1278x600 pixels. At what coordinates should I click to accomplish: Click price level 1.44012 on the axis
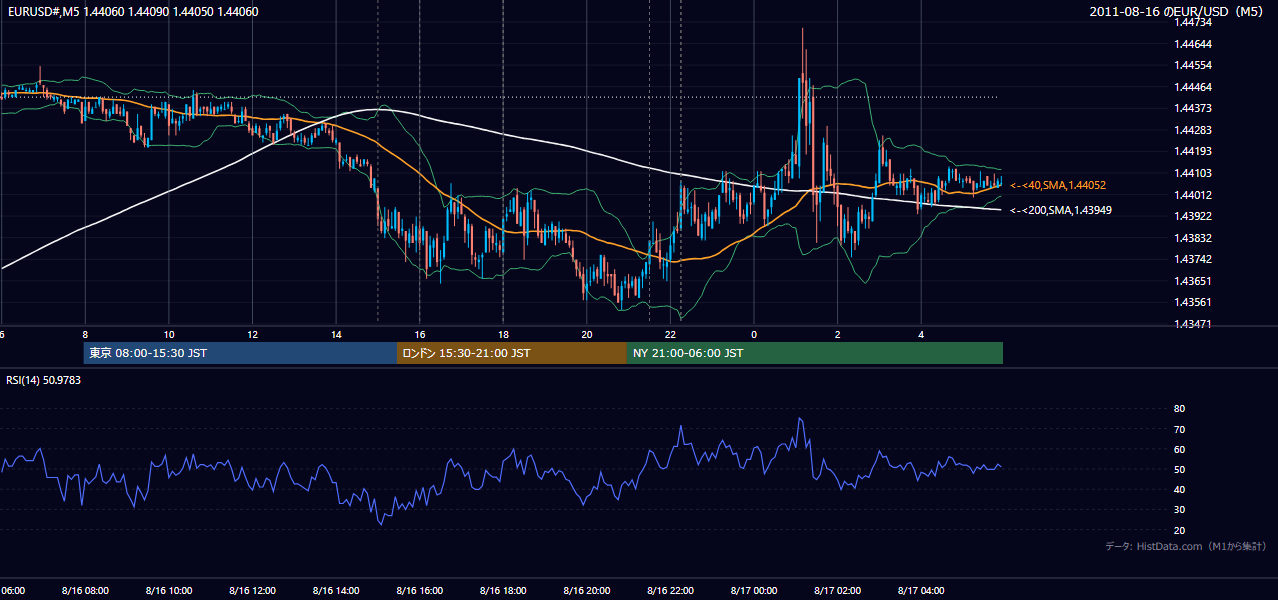(x=1193, y=195)
